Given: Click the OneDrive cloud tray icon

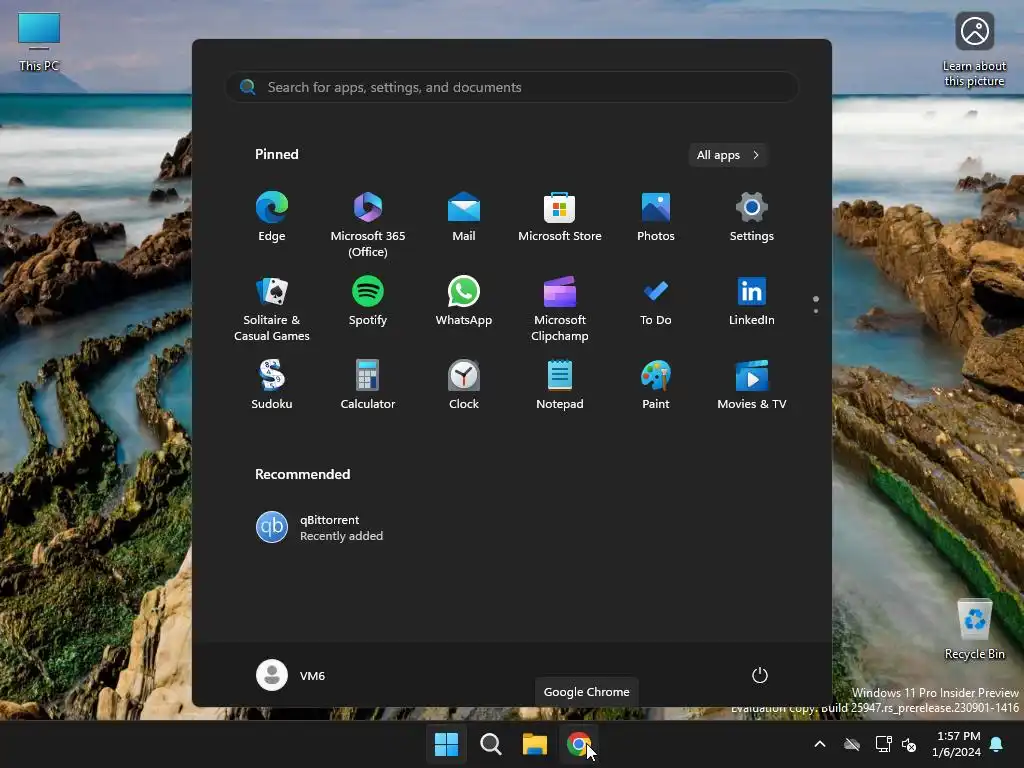Looking at the screenshot, I should click(852, 744).
